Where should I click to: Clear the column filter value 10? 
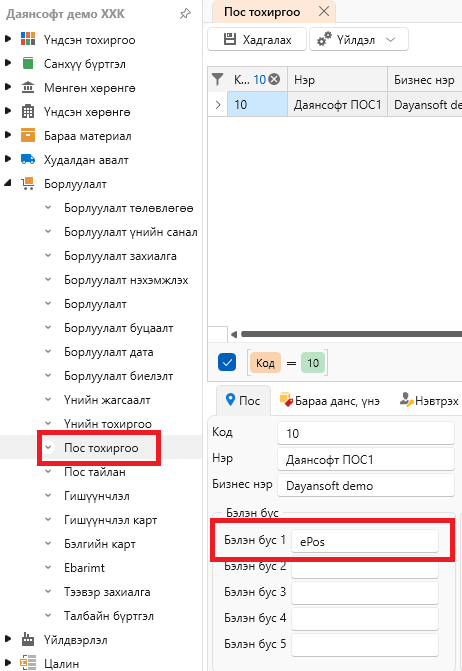coord(274,79)
